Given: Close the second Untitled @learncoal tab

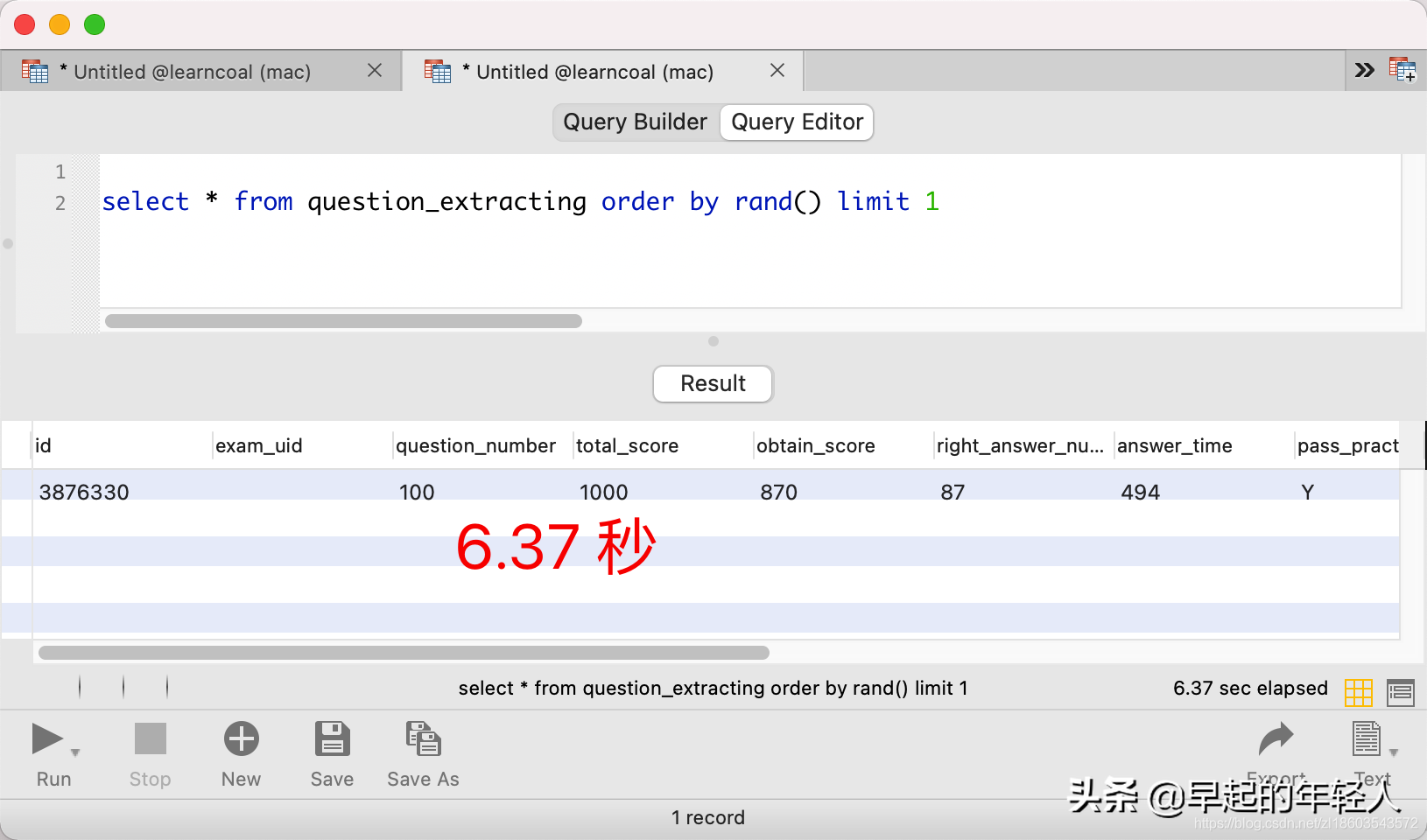Looking at the screenshot, I should click(x=777, y=70).
